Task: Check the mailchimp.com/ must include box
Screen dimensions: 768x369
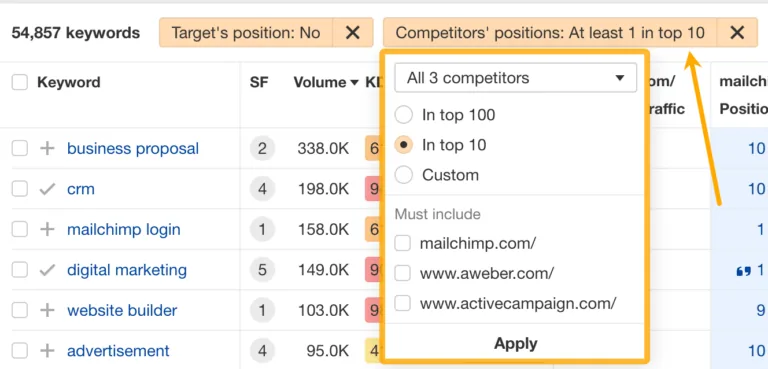Action: [x=403, y=243]
